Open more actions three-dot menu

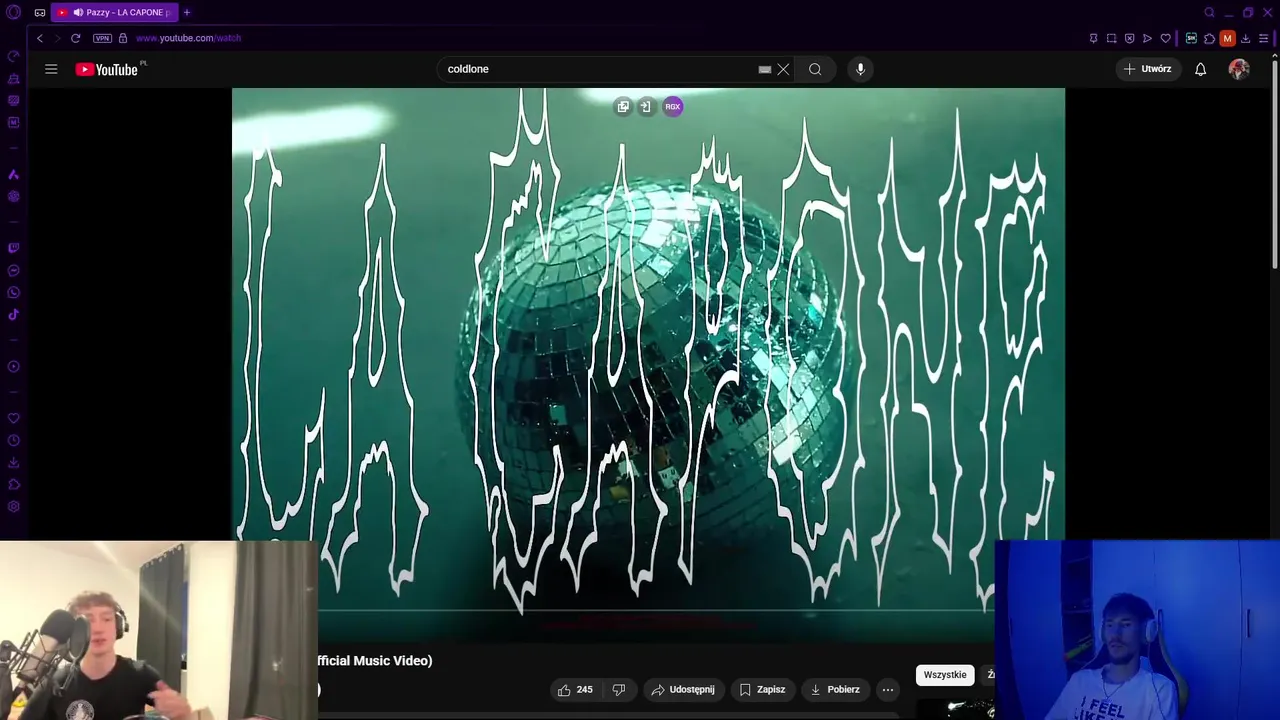[x=888, y=689]
